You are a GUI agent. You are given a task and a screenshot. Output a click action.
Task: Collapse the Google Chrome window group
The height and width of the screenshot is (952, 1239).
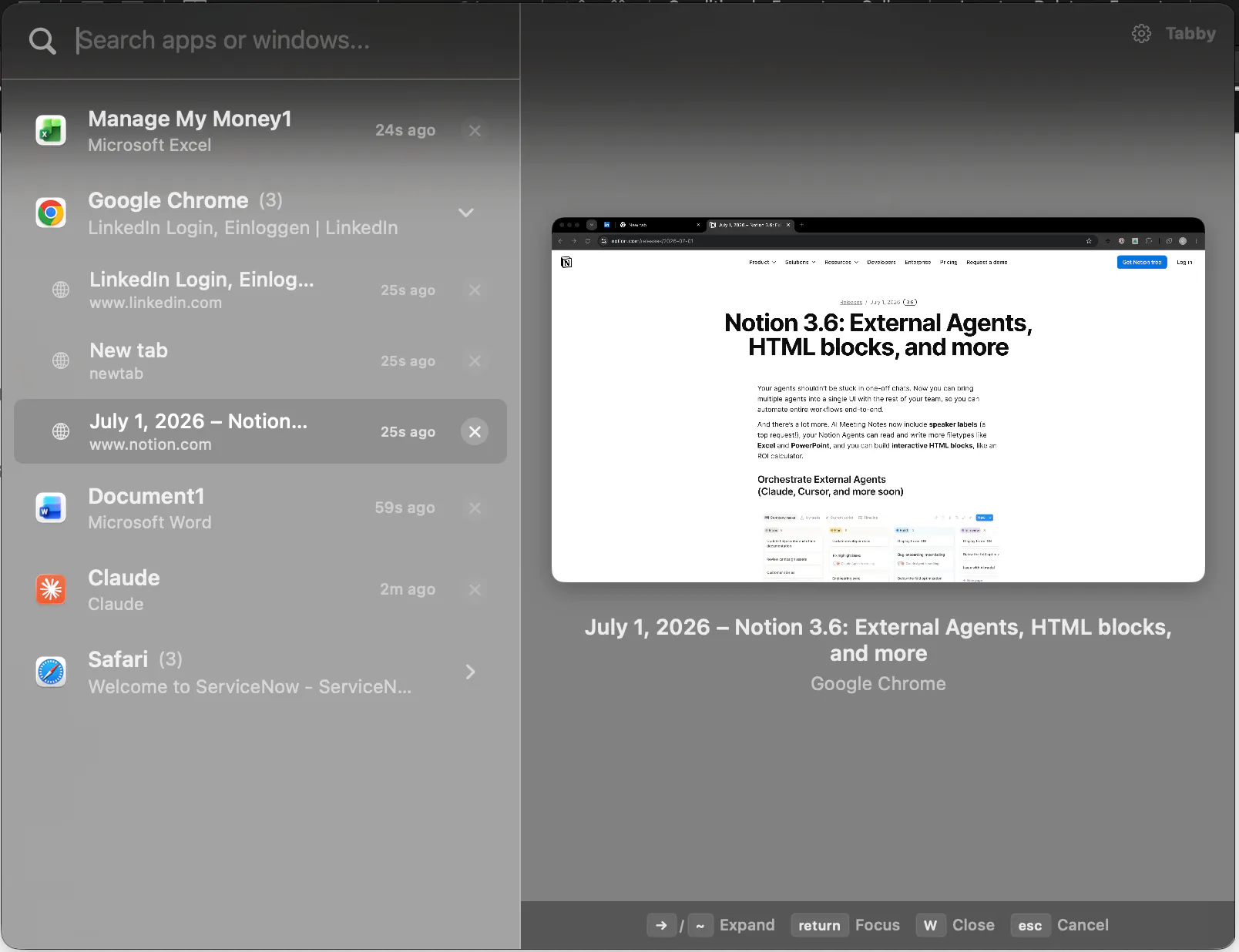pos(466,213)
